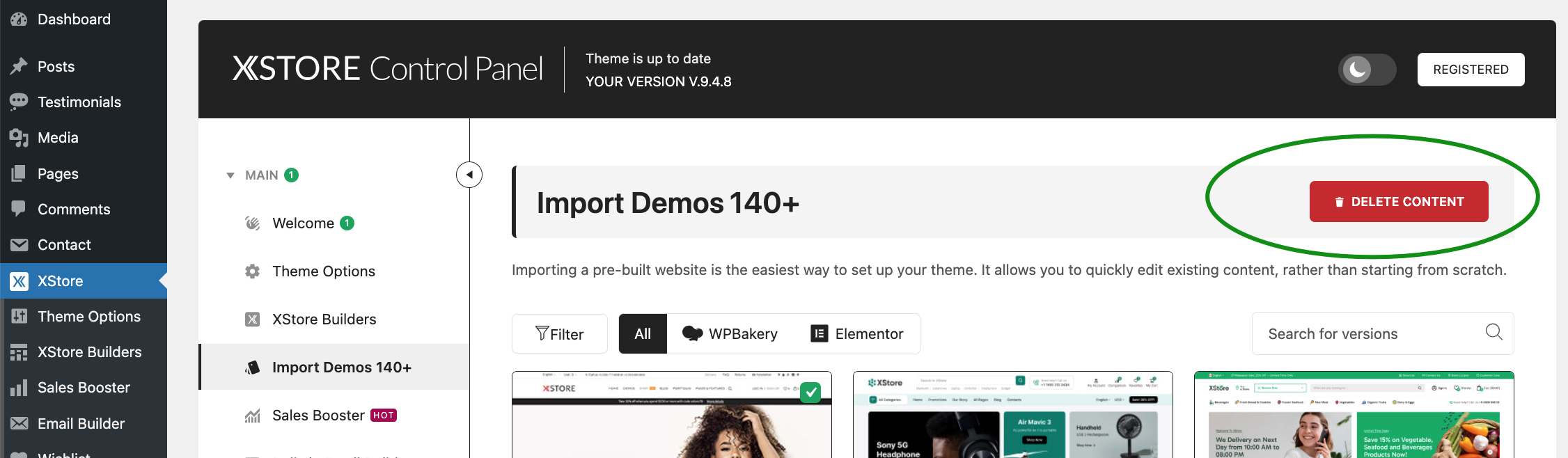This screenshot has height=458, width=1568.
Task: Click the Welcome waving hand icon
Action: pos(252,223)
